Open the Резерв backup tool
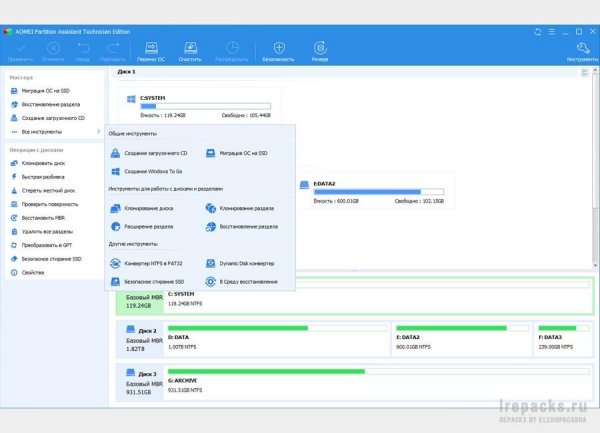 320,52
